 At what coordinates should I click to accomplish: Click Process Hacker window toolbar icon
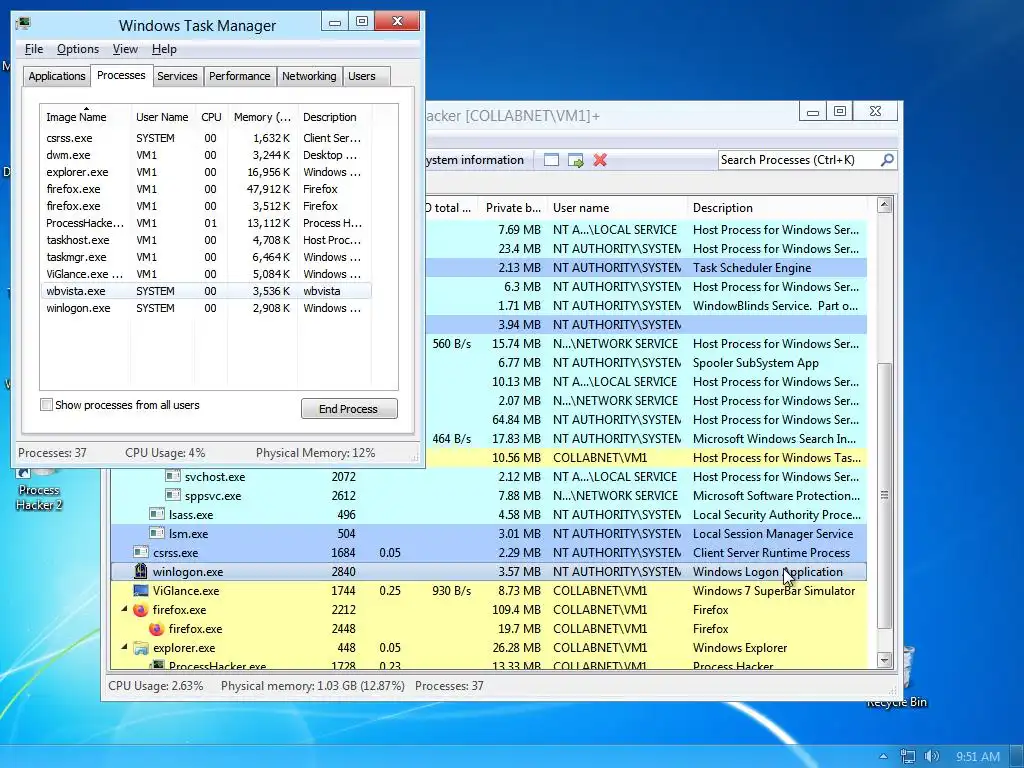[551, 160]
